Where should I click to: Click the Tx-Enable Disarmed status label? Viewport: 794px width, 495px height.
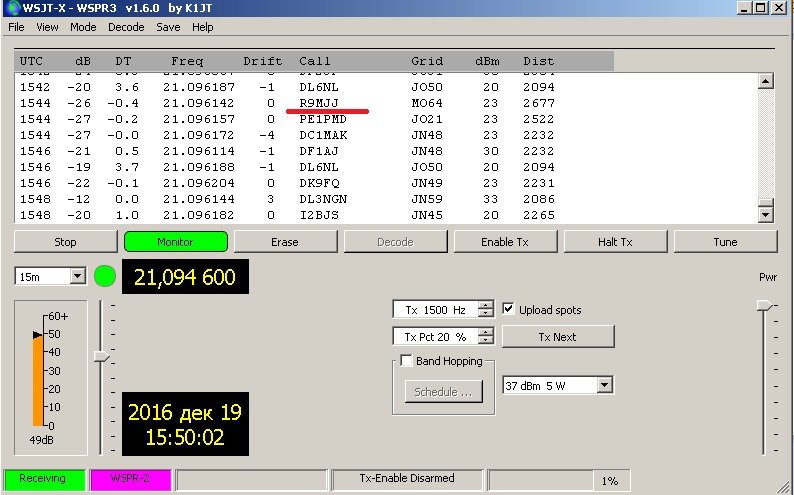pyautogui.click(x=407, y=479)
